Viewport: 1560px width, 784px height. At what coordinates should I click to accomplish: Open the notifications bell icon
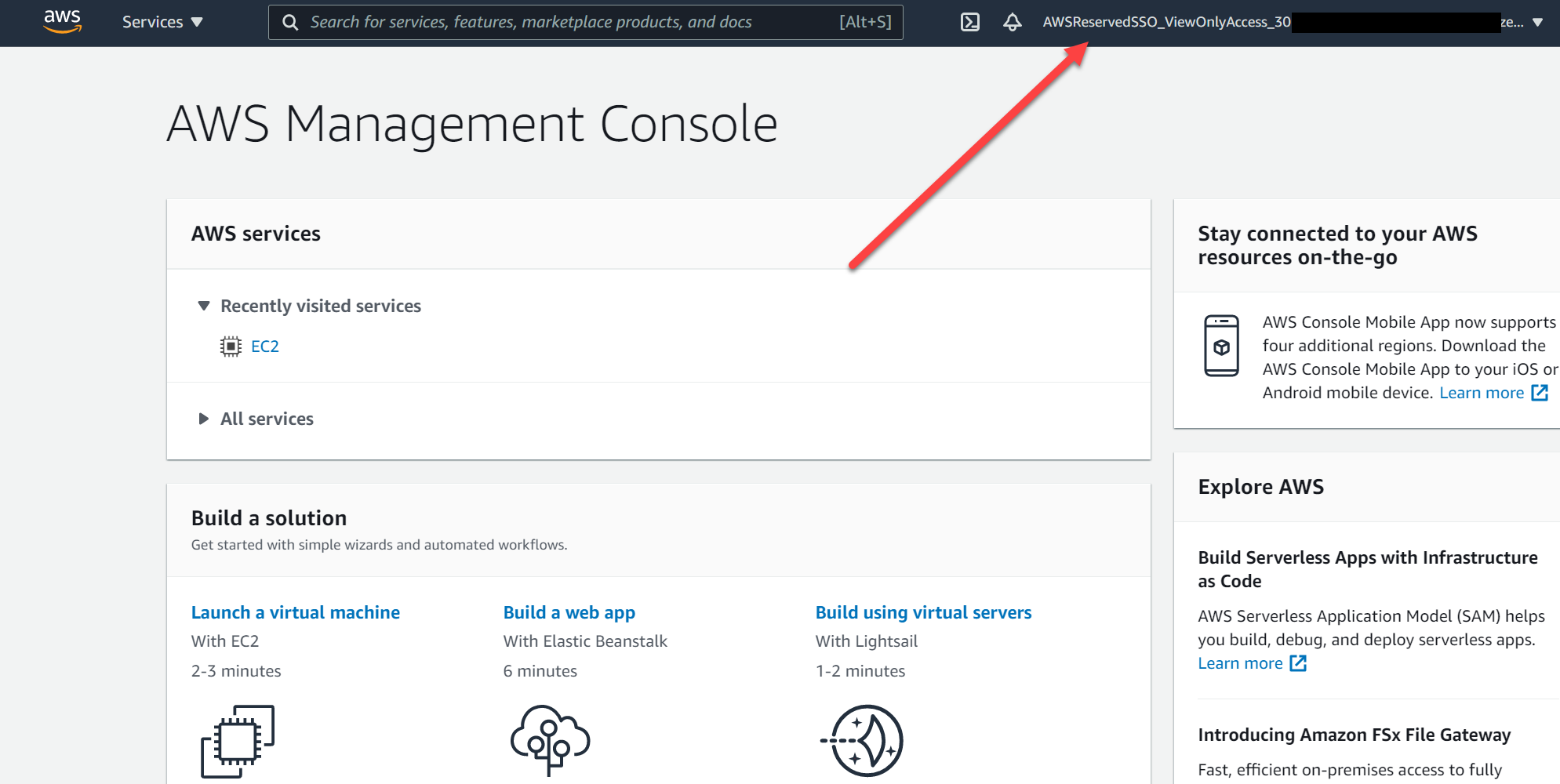(1013, 22)
